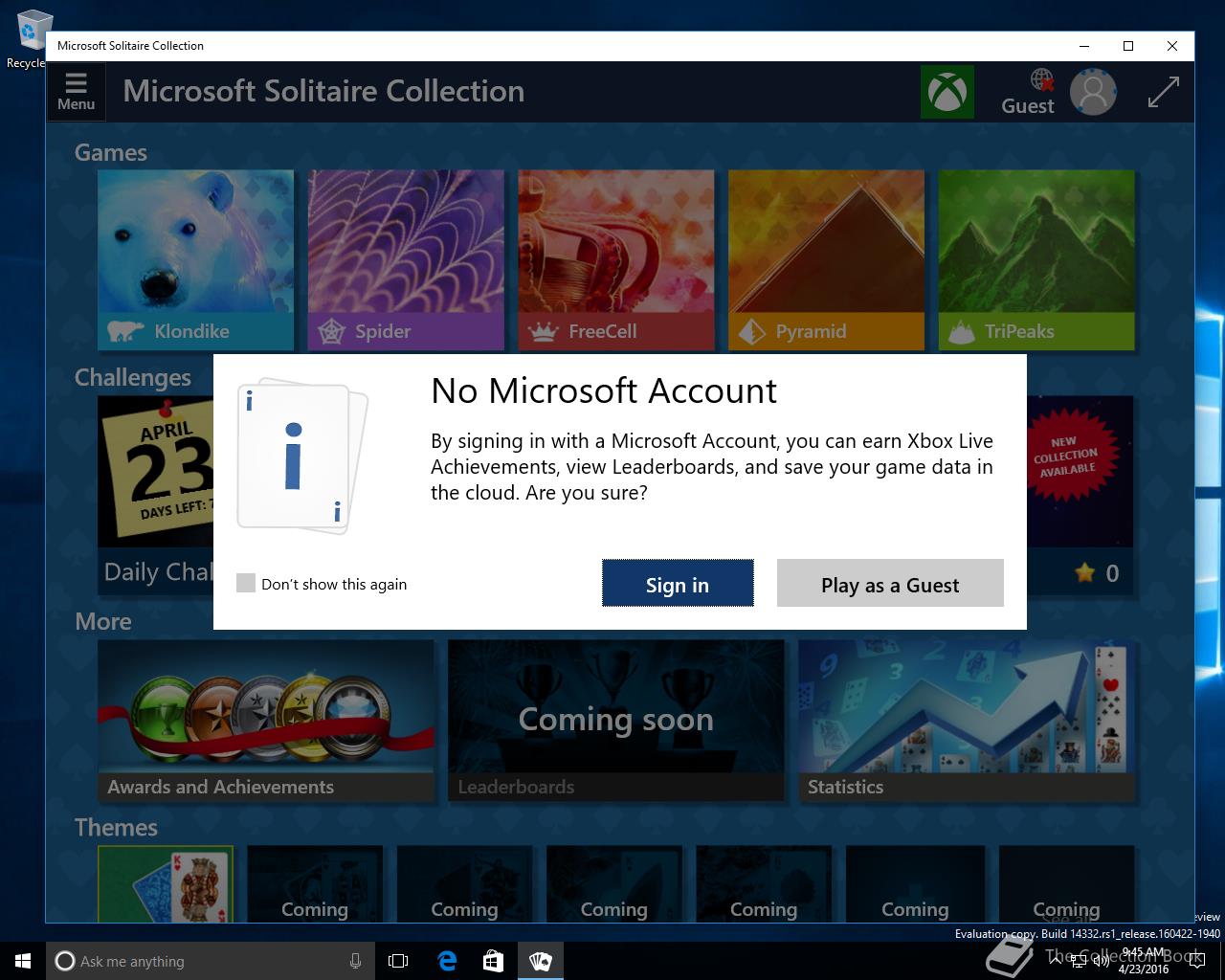Click the FreeCell crown icon
This screenshot has height=980, width=1225.
tap(543, 332)
